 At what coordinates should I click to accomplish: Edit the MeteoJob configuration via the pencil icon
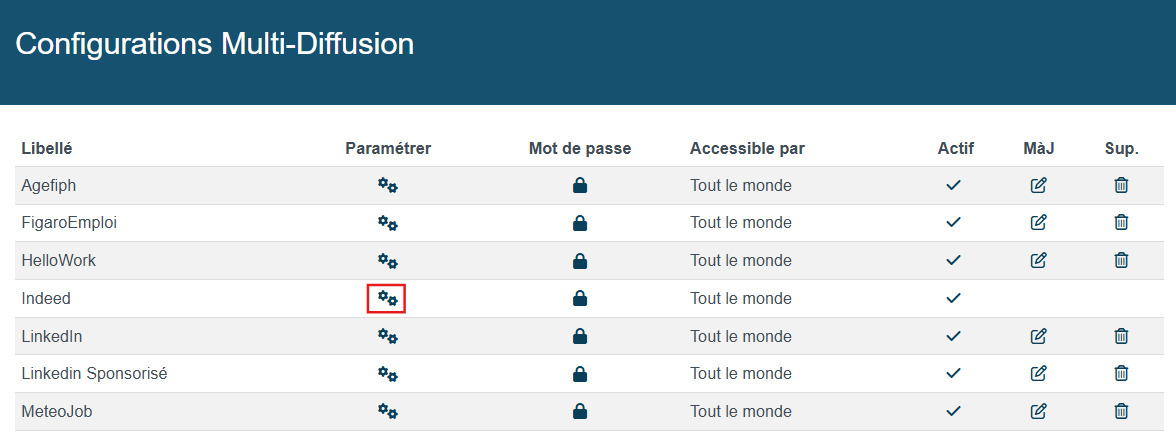1038,411
